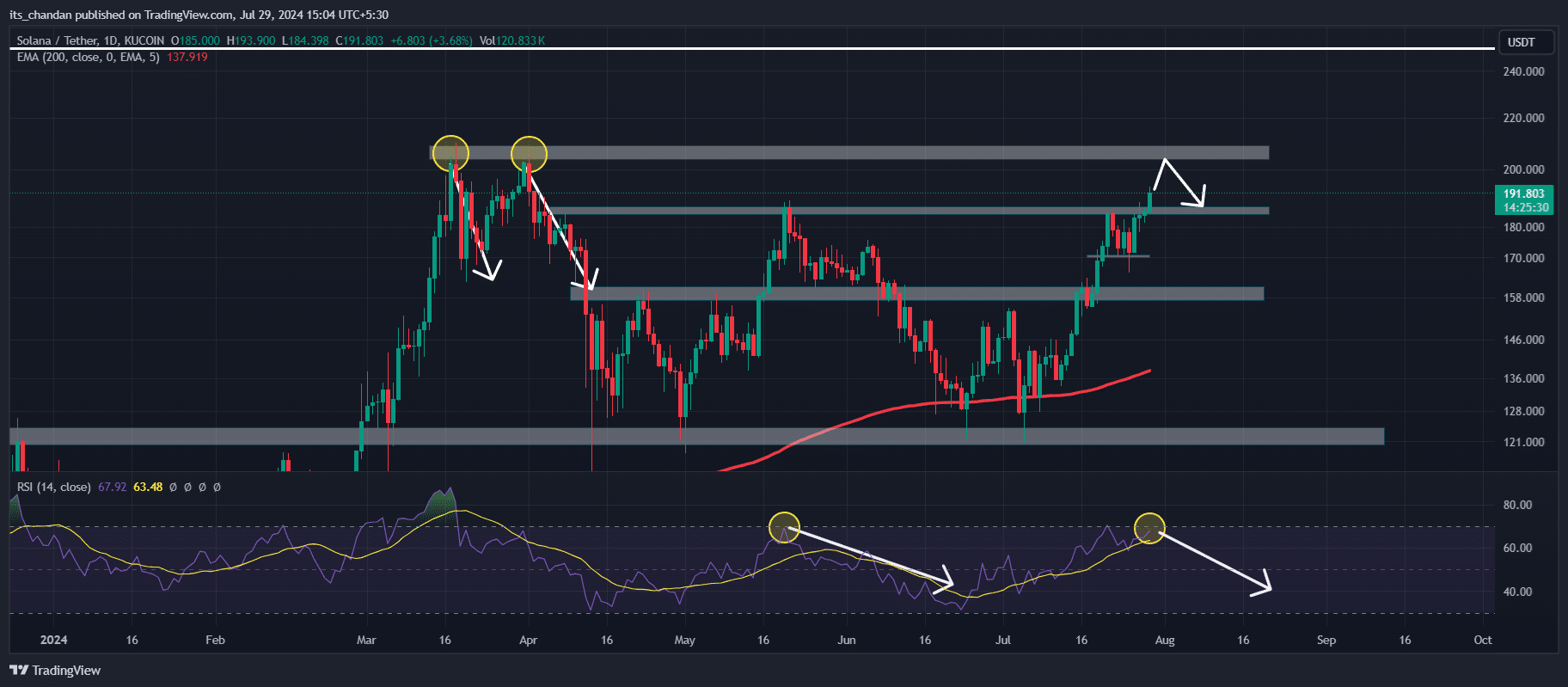Image resolution: width=1568 pixels, height=687 pixels.
Task: Click the publisher text its_chandan published on TradingView.com
Action: [x=121, y=15]
